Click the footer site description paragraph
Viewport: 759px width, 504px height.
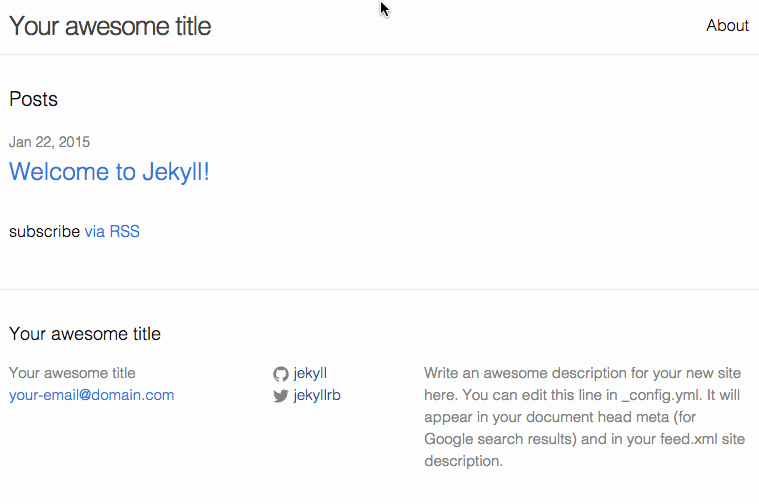(585, 417)
